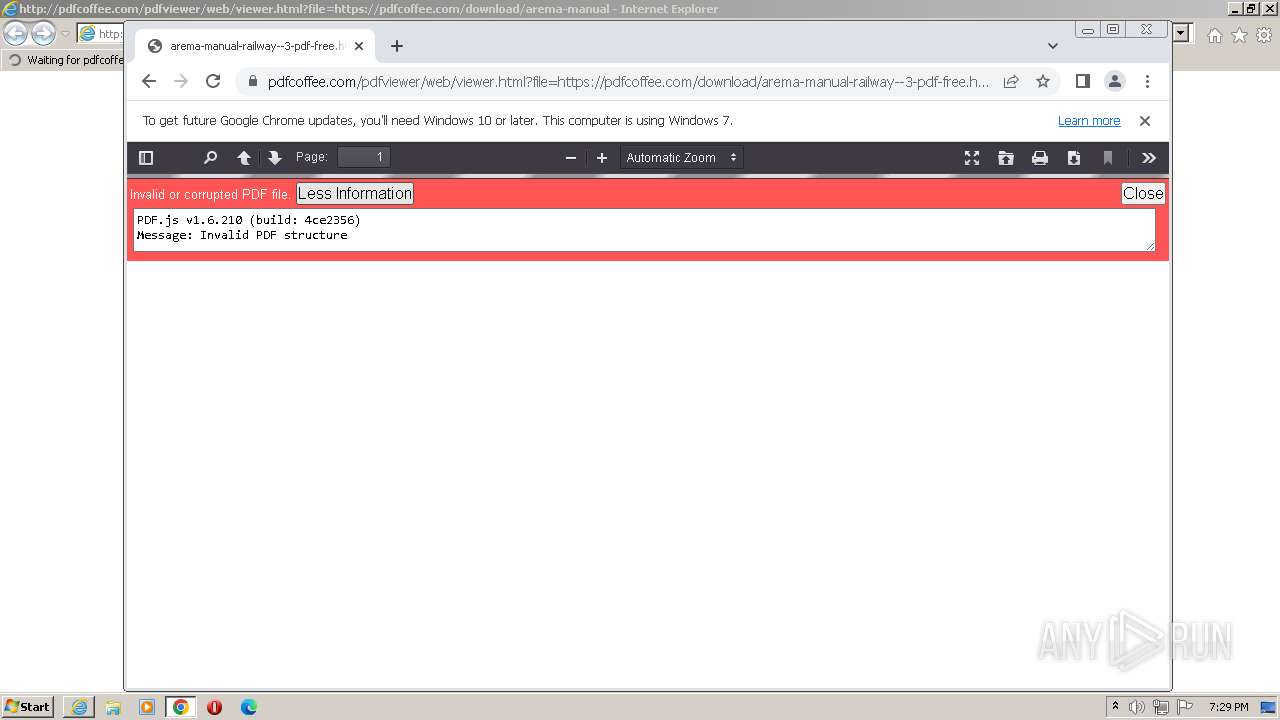The image size is (1280, 720).
Task: Dismiss the Chrome update notice
Action: 1145,121
